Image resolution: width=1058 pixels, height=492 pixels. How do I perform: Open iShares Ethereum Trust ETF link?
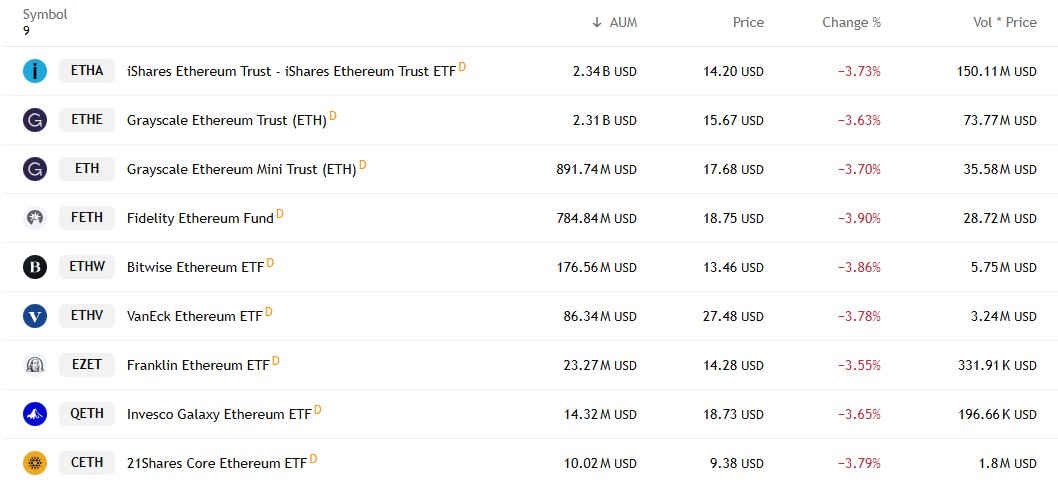[x=291, y=72]
